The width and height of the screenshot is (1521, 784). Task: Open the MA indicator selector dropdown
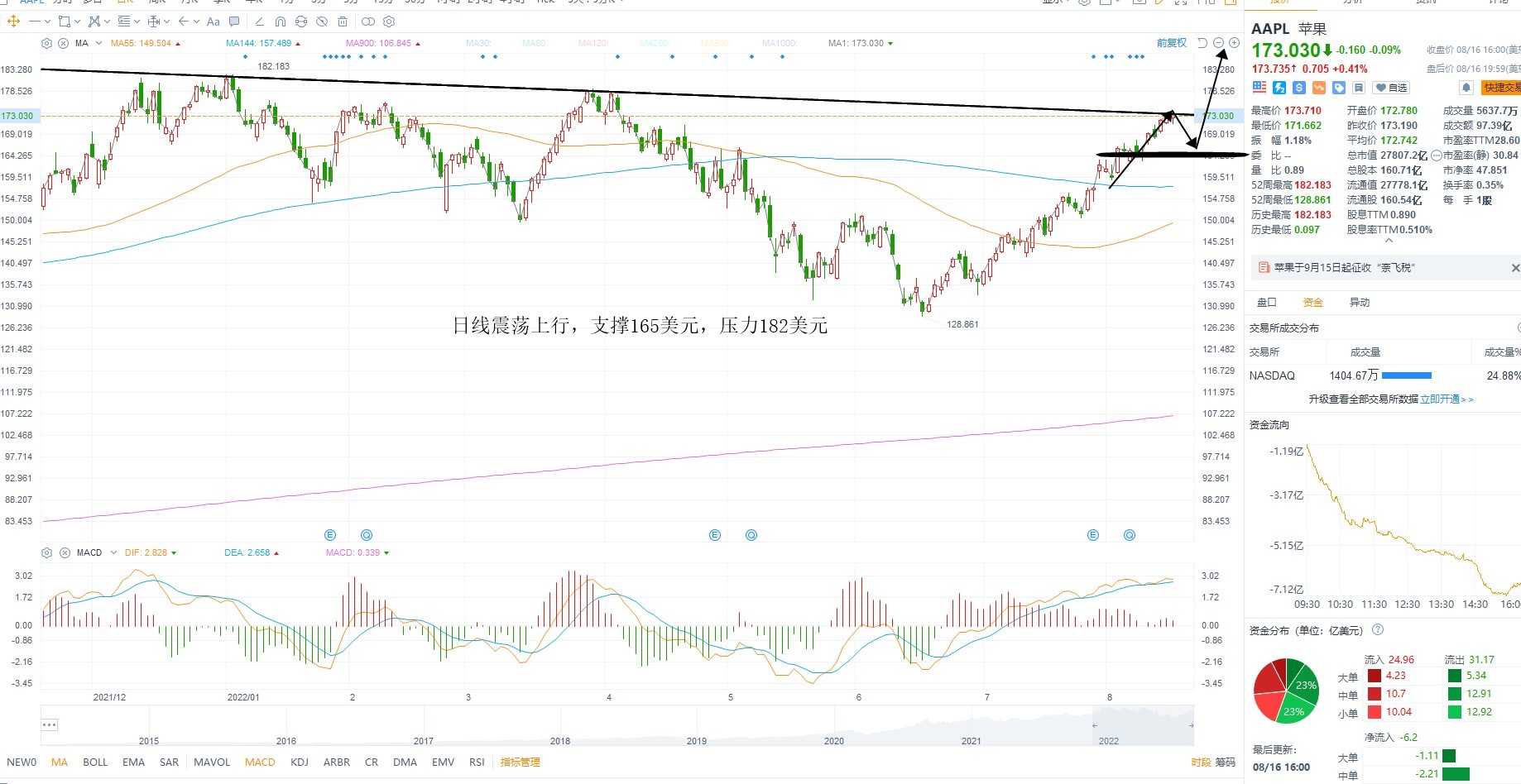point(99,43)
